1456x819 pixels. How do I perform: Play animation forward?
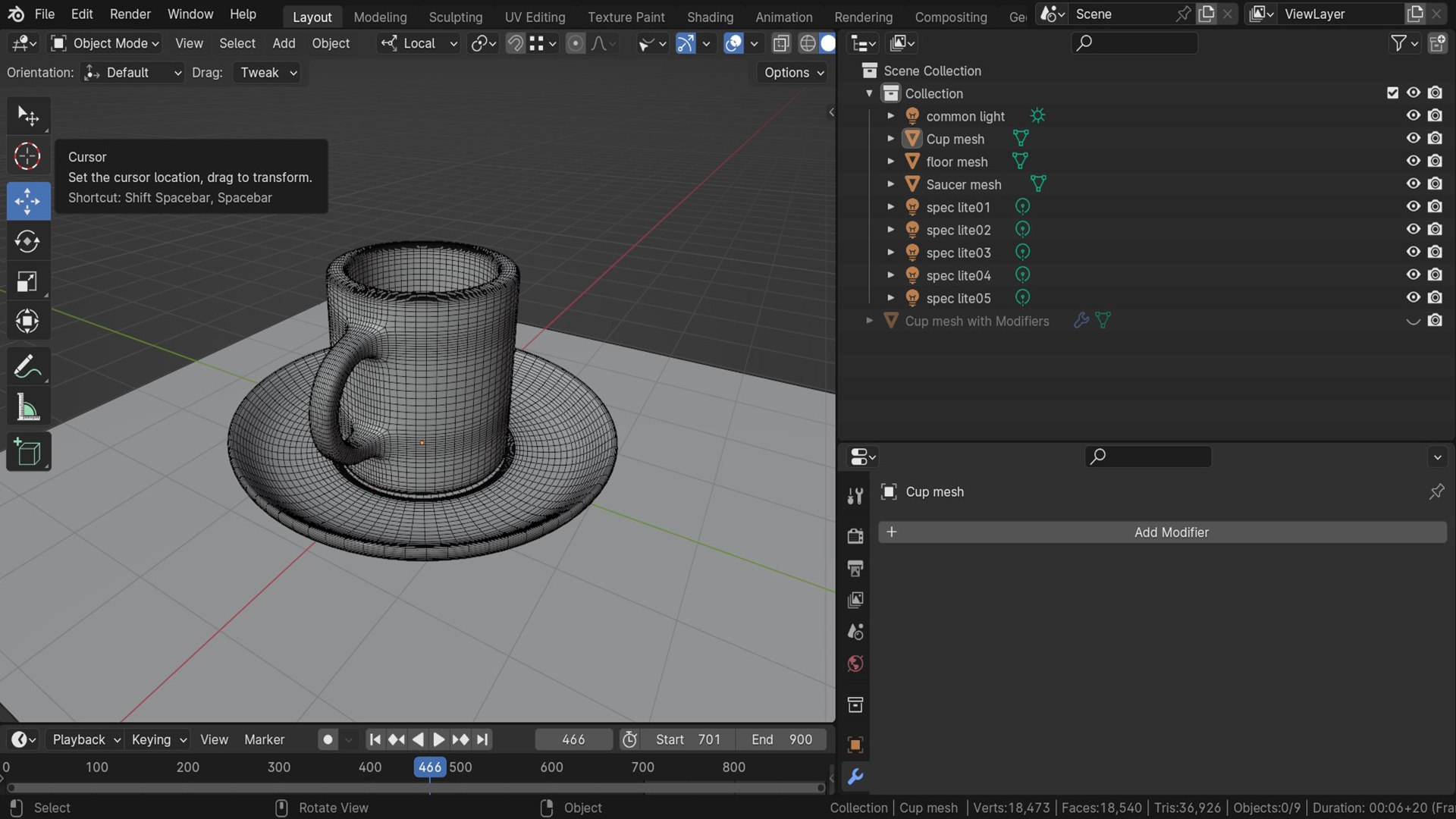439,739
